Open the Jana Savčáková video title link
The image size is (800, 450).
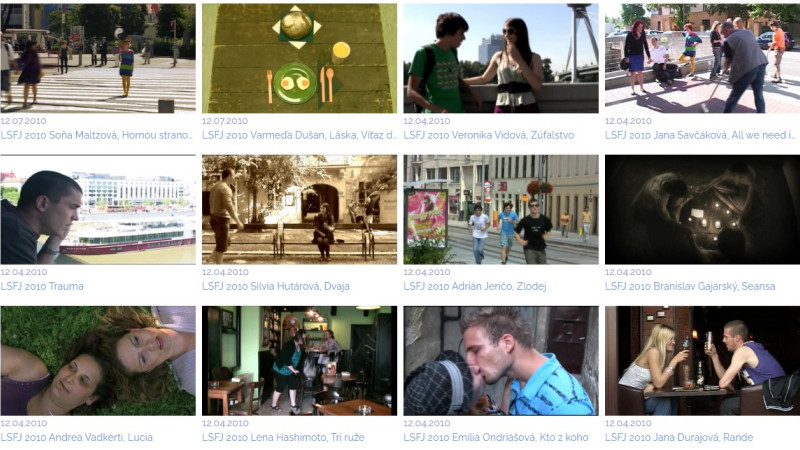[x=701, y=135]
